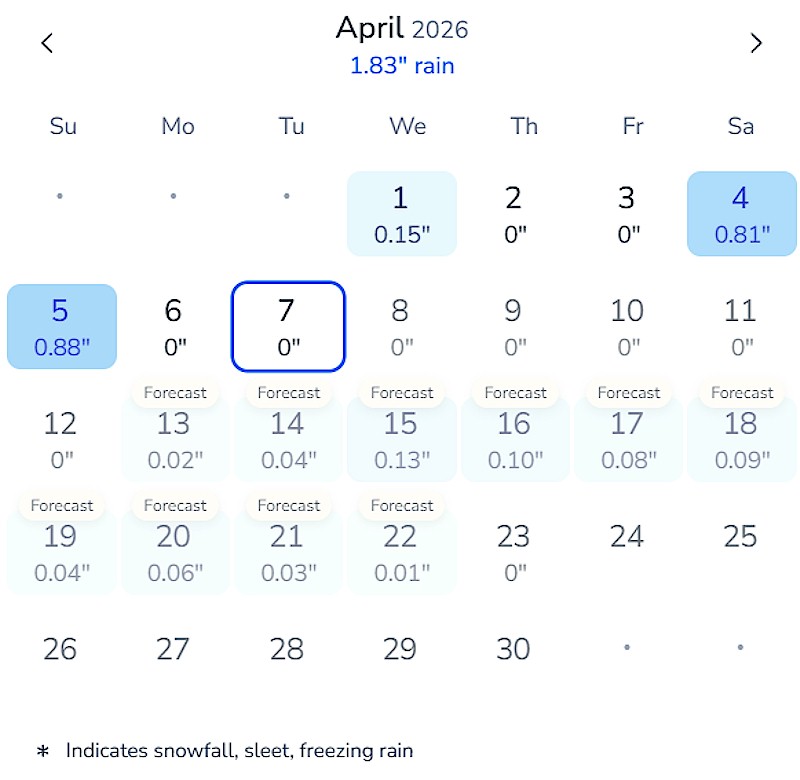Choose April 30 on the calendar
The image size is (800, 780).
tap(514, 649)
